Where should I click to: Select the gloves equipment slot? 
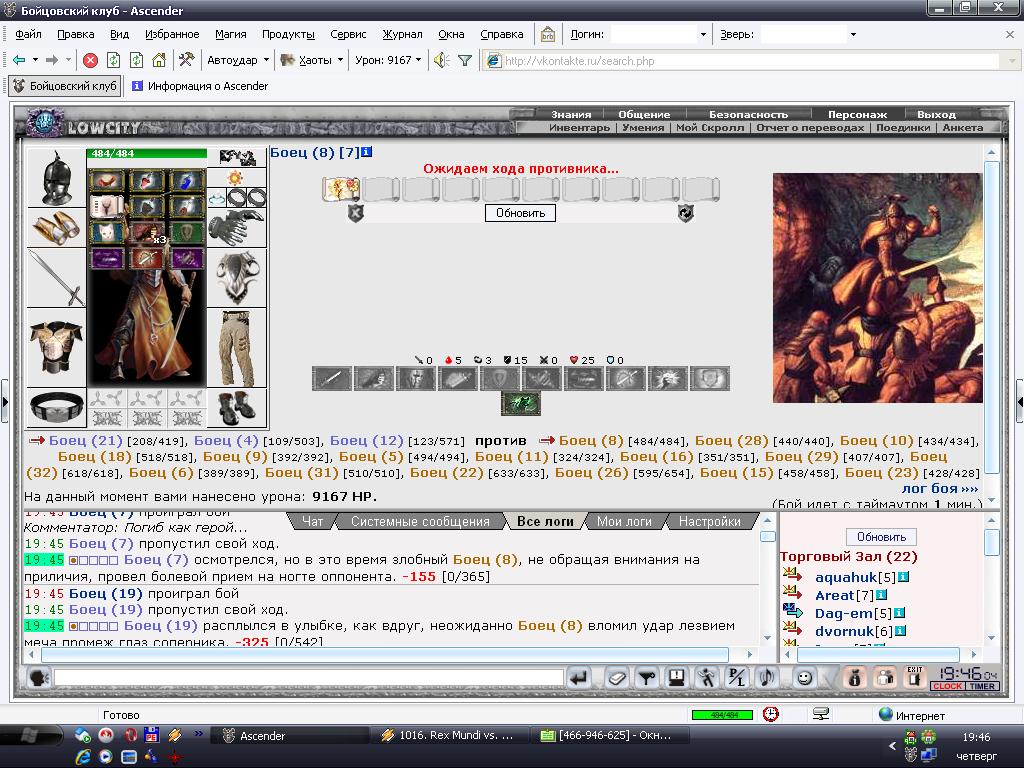(236, 227)
